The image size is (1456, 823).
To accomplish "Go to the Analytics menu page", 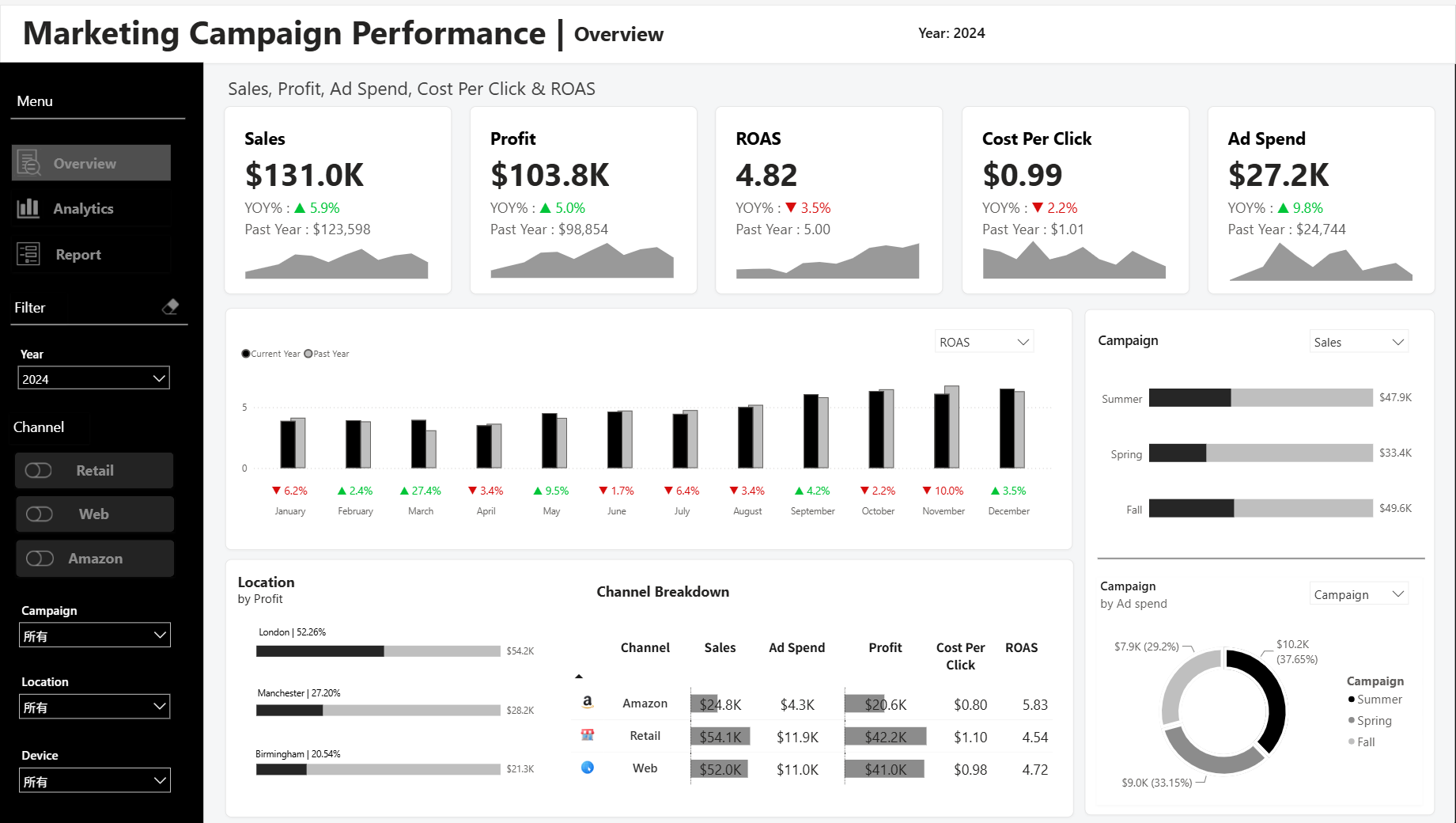I will tap(92, 208).
